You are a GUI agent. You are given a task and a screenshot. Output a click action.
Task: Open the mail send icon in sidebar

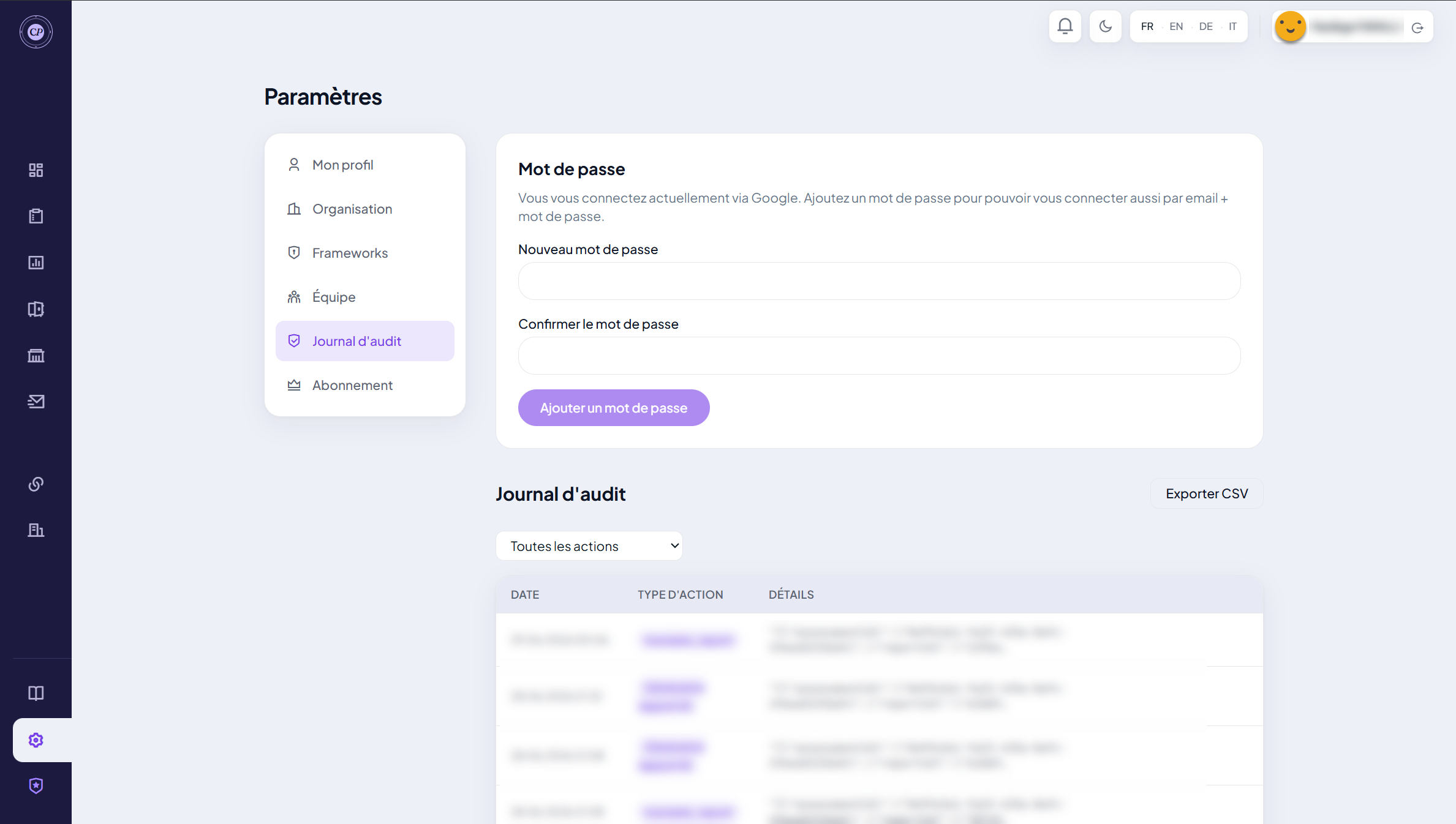36,402
